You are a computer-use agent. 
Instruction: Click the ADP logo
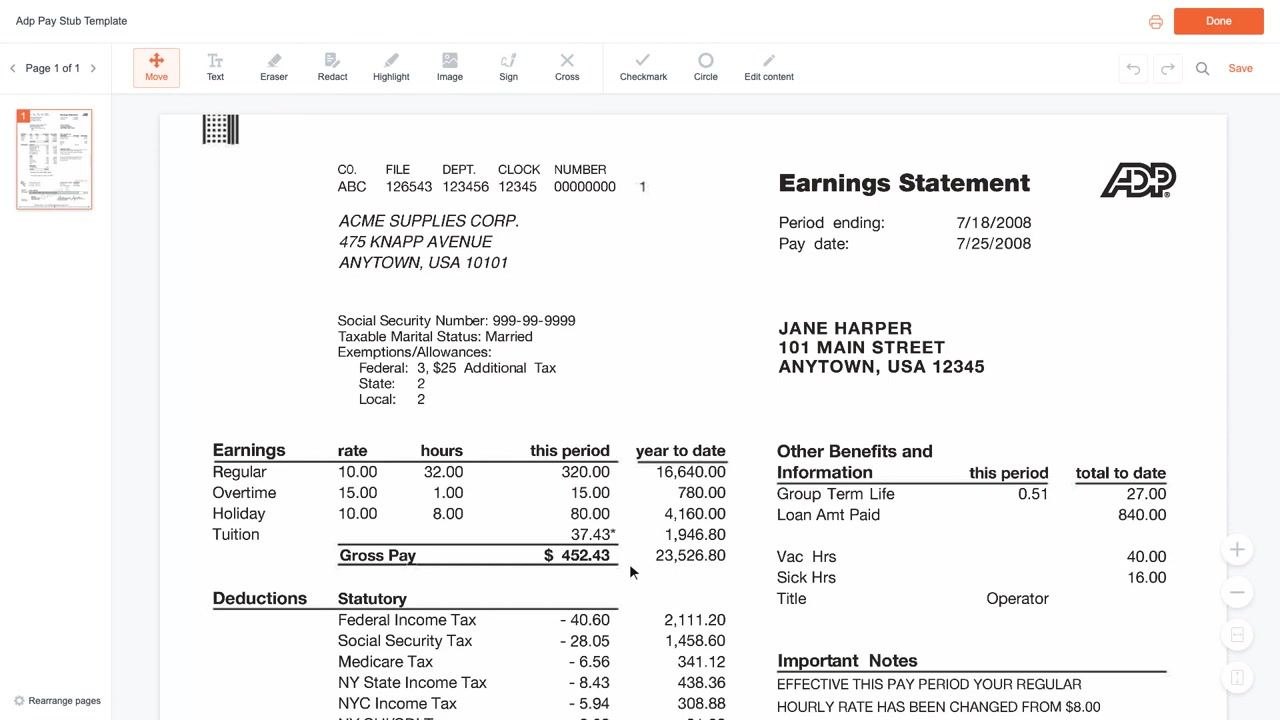[1138, 180]
